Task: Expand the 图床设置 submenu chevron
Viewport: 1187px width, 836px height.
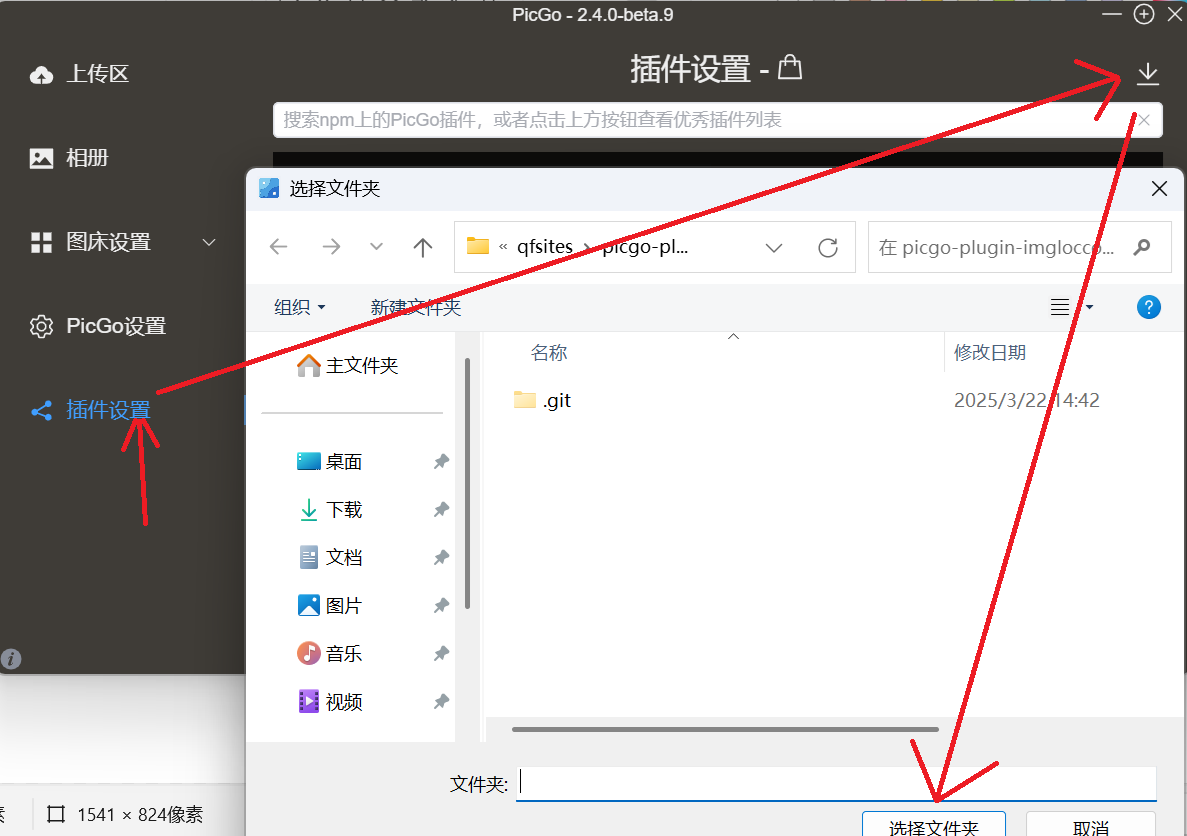Action: click(x=208, y=242)
